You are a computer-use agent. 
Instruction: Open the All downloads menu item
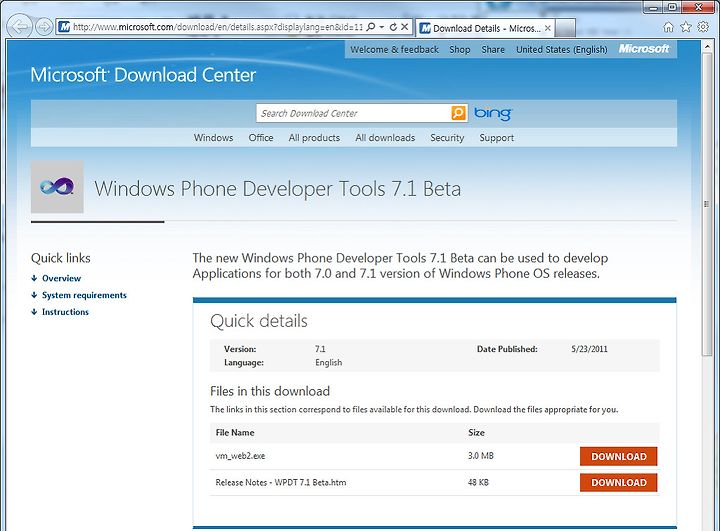[385, 138]
